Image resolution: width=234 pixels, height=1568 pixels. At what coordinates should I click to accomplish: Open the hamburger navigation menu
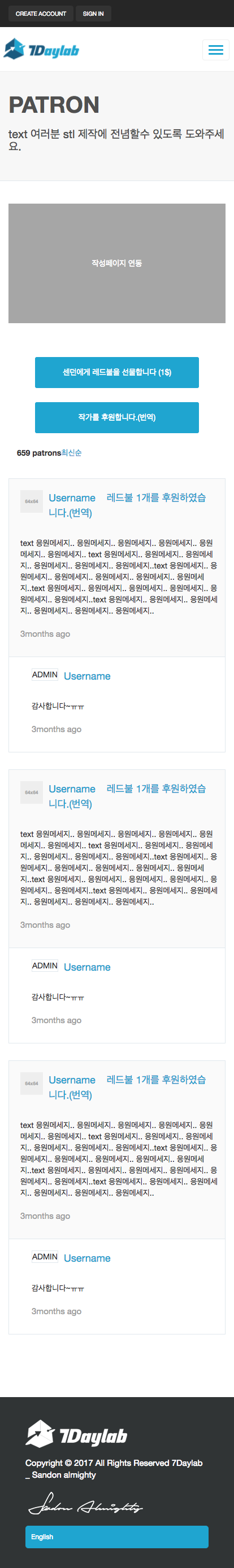(216, 50)
